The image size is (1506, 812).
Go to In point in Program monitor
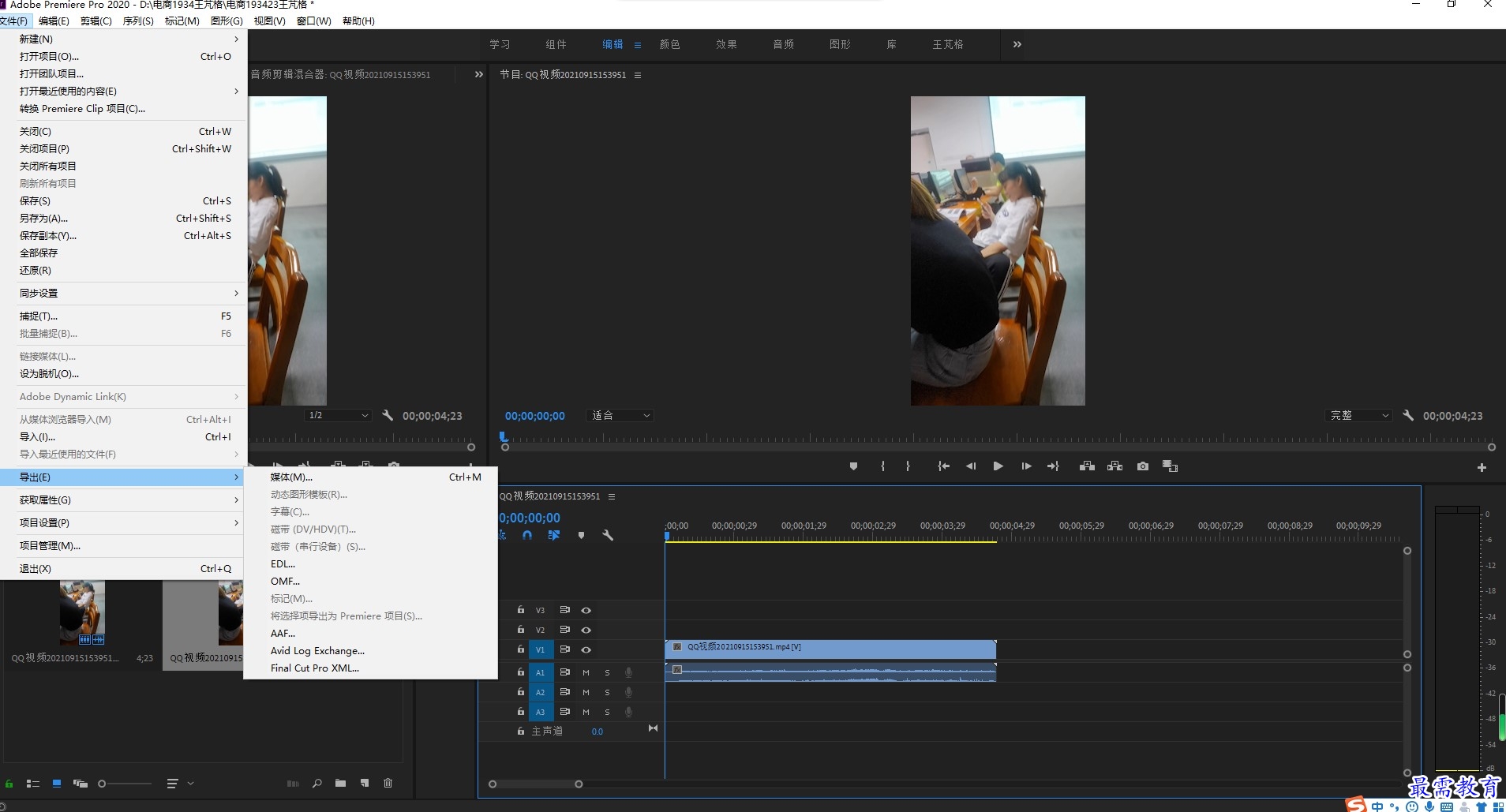943,466
